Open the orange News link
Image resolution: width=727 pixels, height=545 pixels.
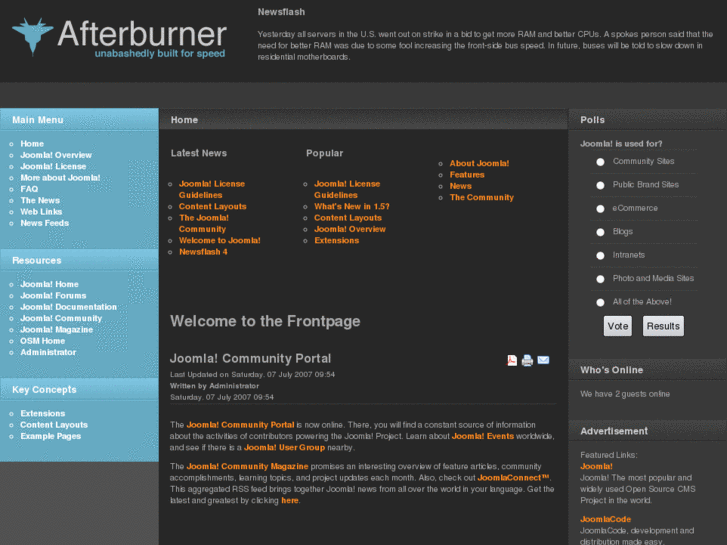pos(460,186)
